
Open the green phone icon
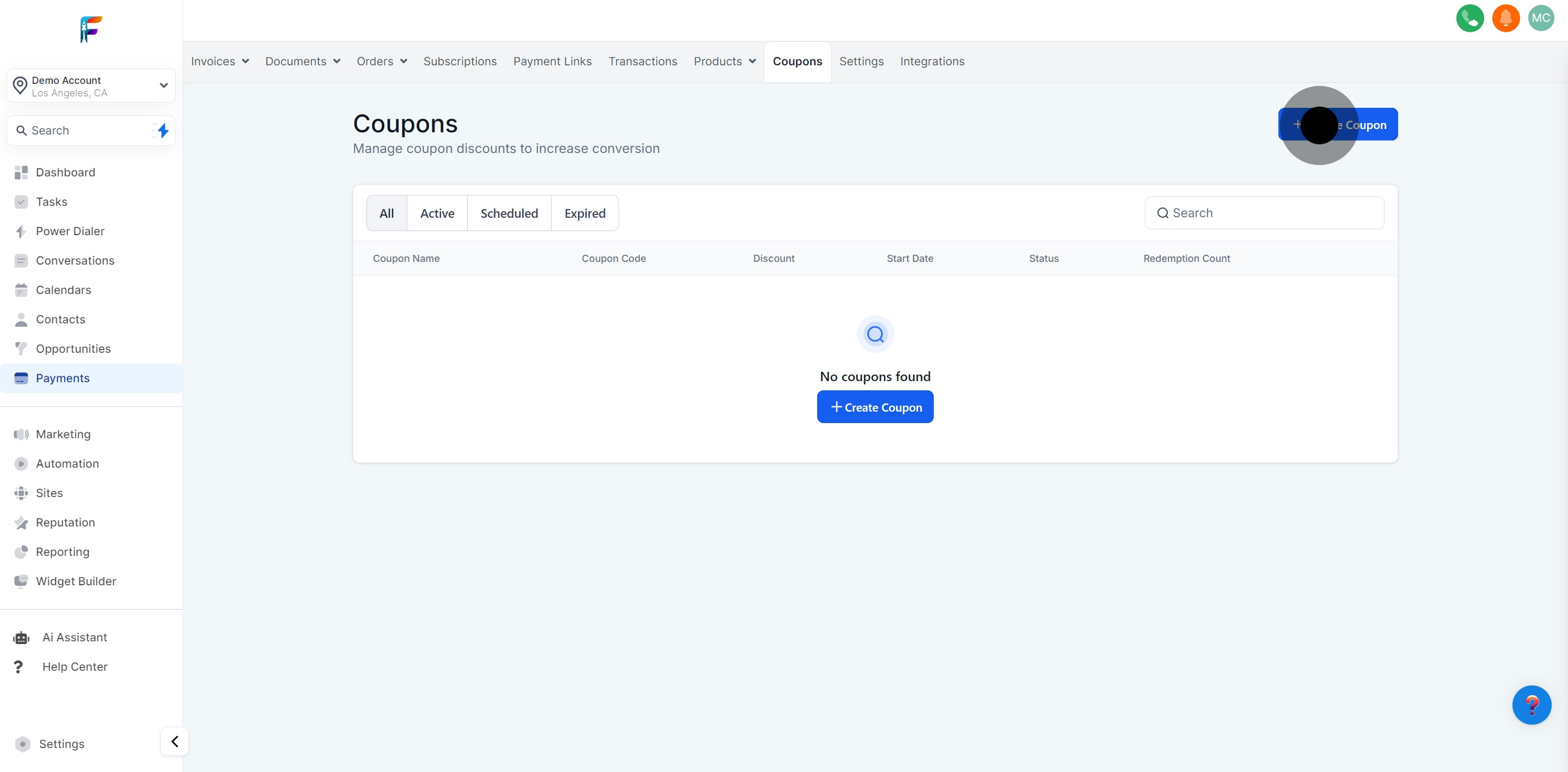point(1469,19)
